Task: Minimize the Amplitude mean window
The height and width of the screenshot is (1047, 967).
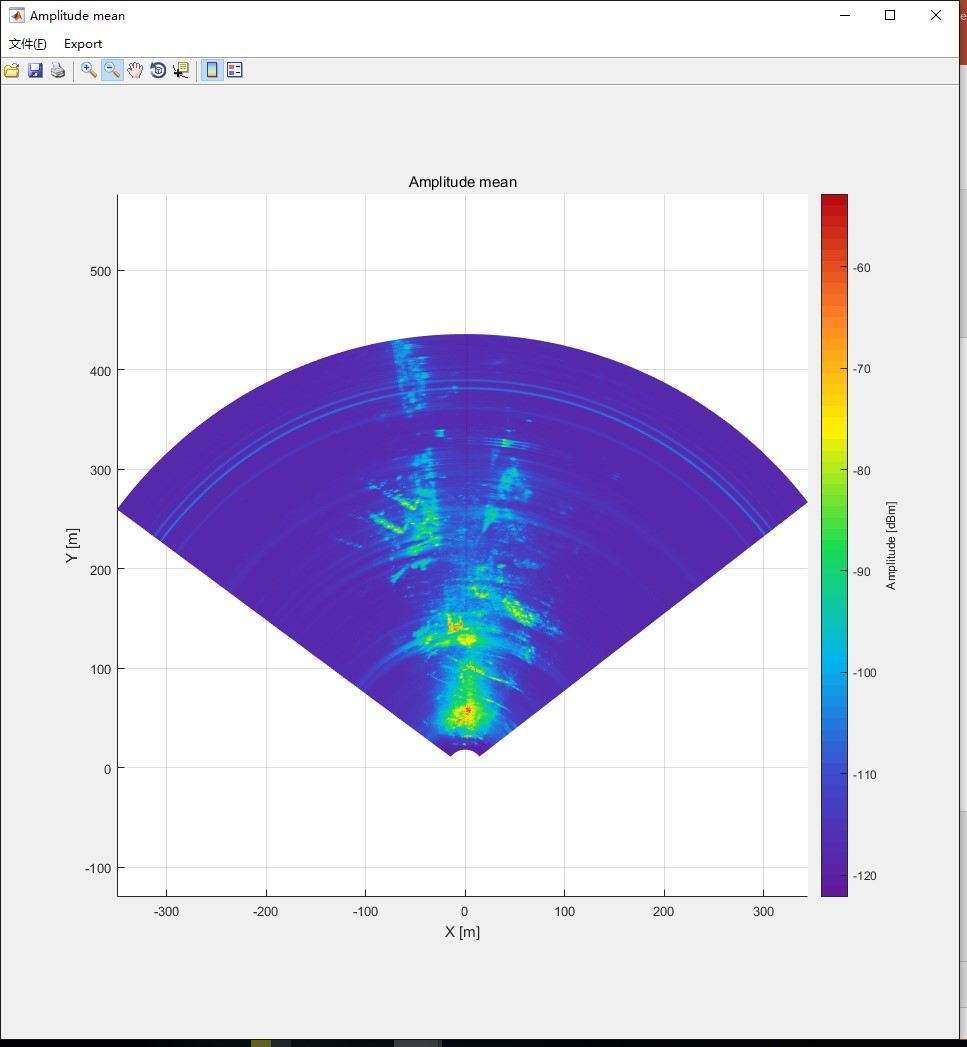Action: [x=845, y=15]
